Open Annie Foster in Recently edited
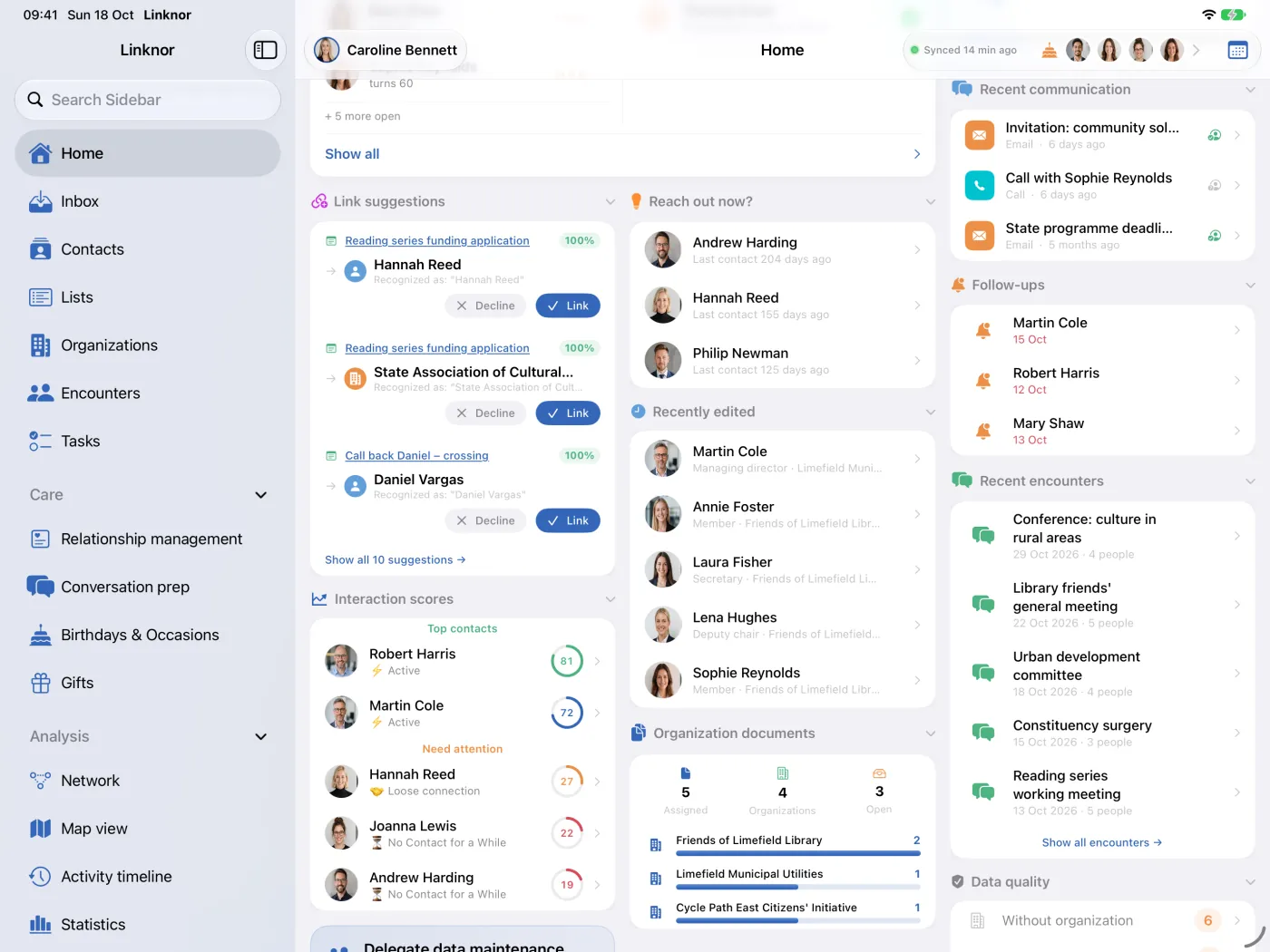Screen dimensions: 1270x952 coord(782,514)
